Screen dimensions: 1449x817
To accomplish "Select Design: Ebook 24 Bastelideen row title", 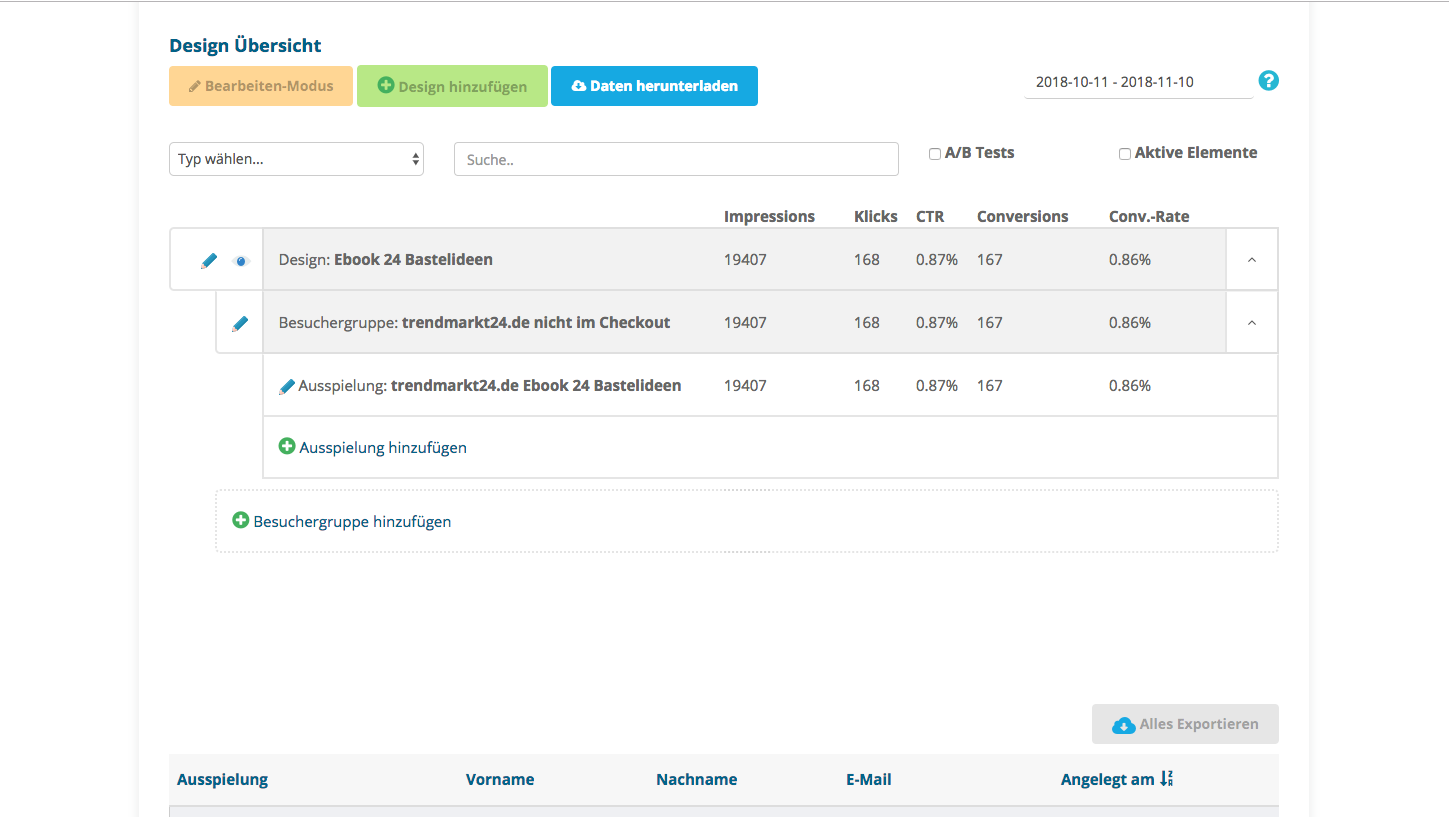I will pos(385,260).
